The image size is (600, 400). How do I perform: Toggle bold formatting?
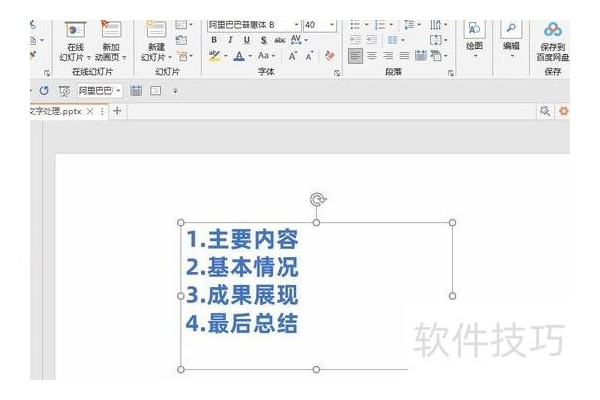coord(214,40)
